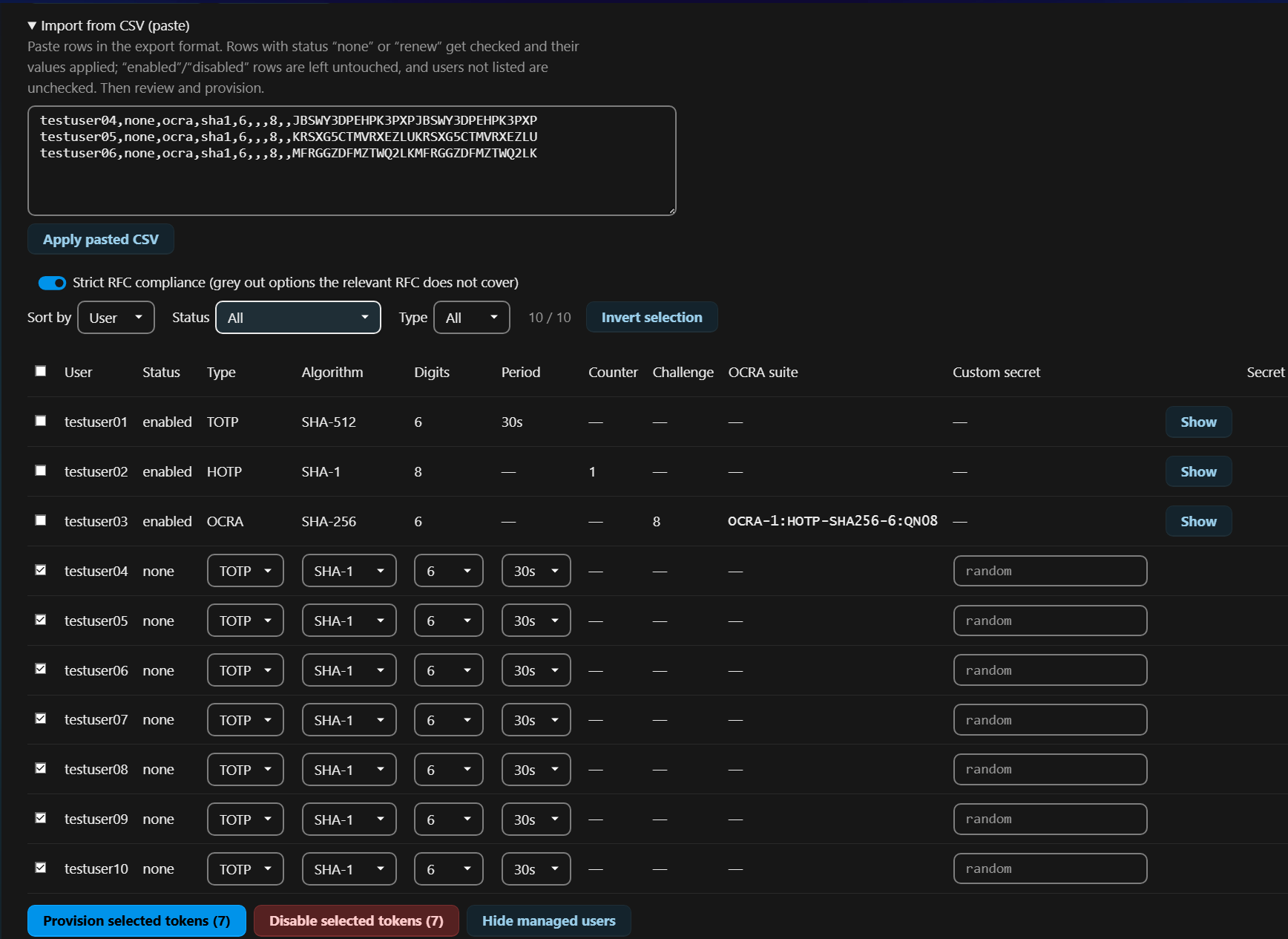Image resolution: width=1288 pixels, height=939 pixels.
Task: Open the Digits dropdown for testuser08
Action: click(x=449, y=770)
